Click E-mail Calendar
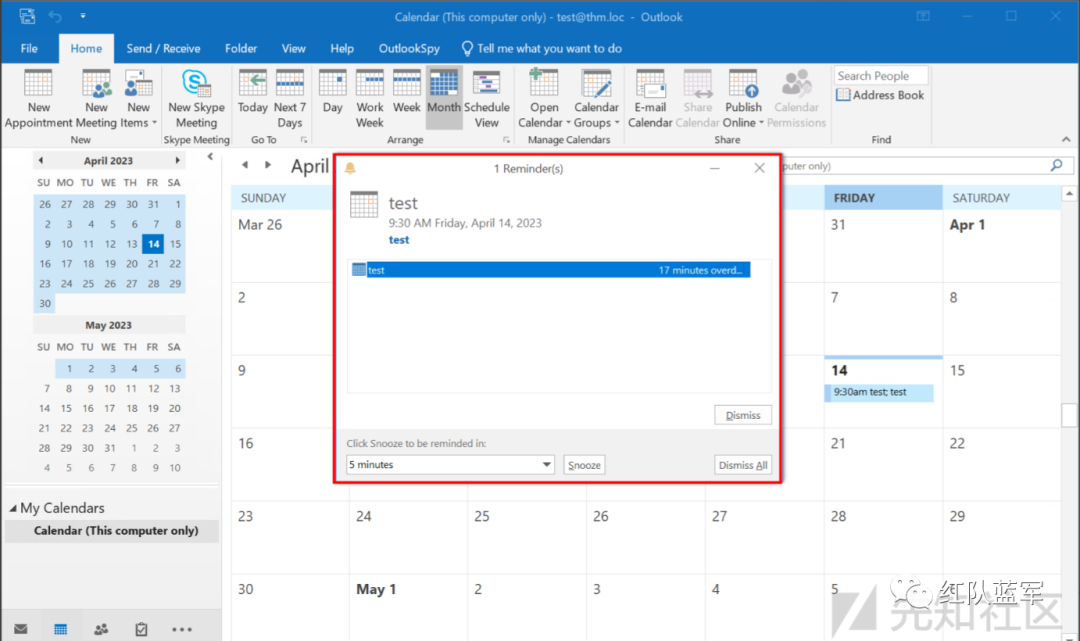 (650, 99)
